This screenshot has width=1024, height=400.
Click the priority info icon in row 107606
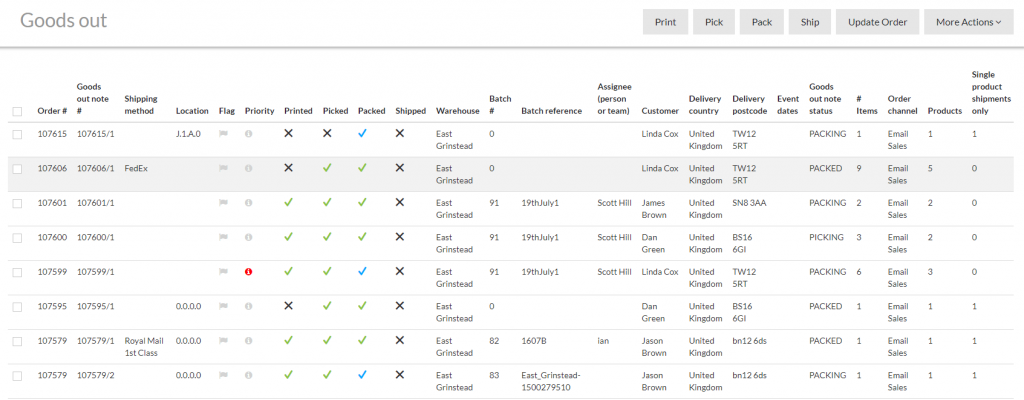tap(248, 168)
